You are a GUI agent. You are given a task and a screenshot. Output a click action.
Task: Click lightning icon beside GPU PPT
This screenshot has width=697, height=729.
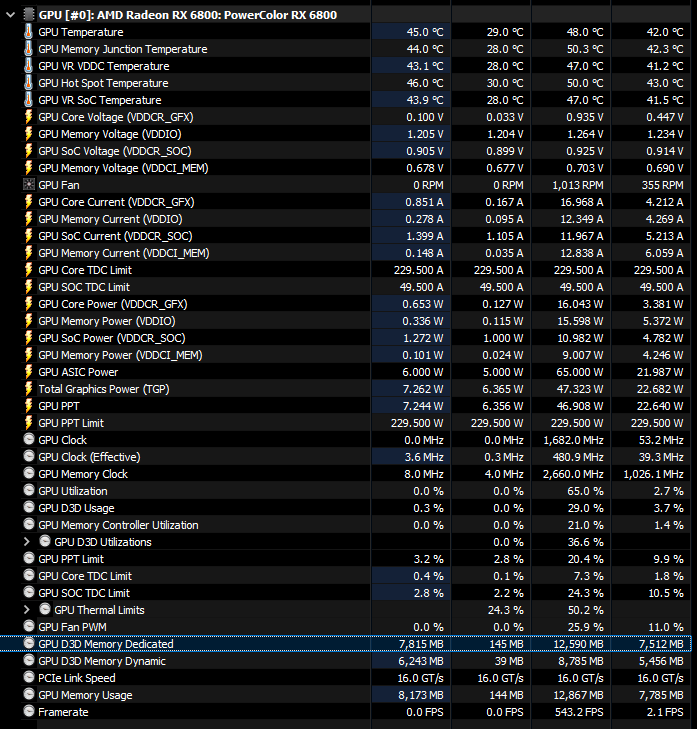click(29, 406)
